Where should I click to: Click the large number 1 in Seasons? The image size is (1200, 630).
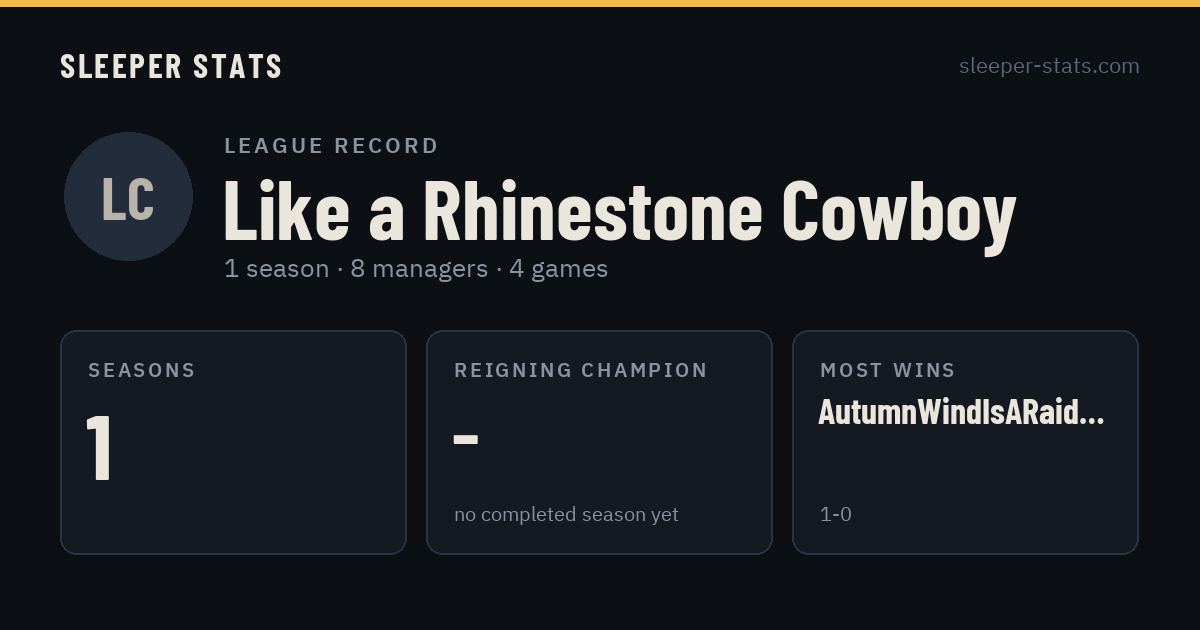(99, 448)
